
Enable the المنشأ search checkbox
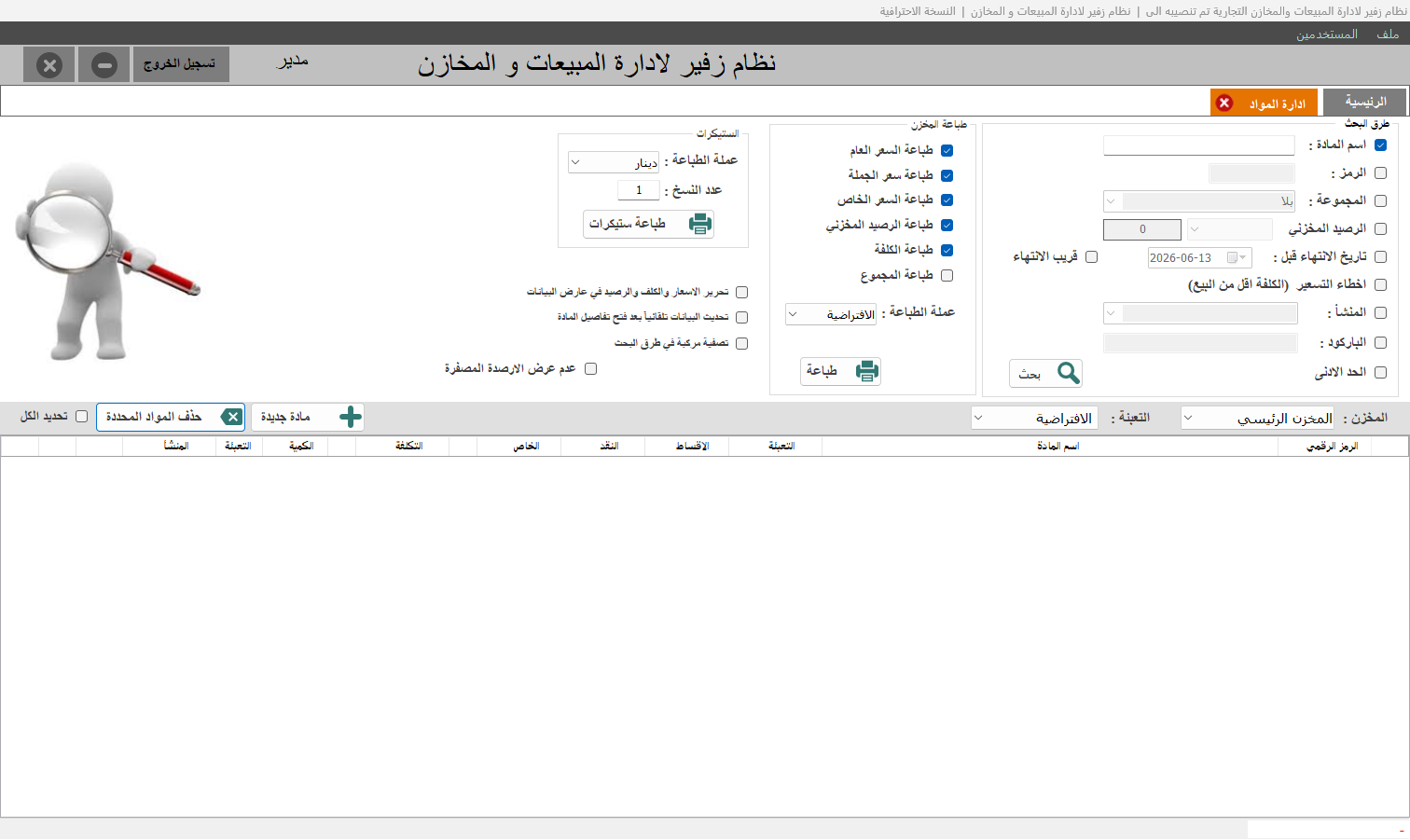coord(1381,312)
